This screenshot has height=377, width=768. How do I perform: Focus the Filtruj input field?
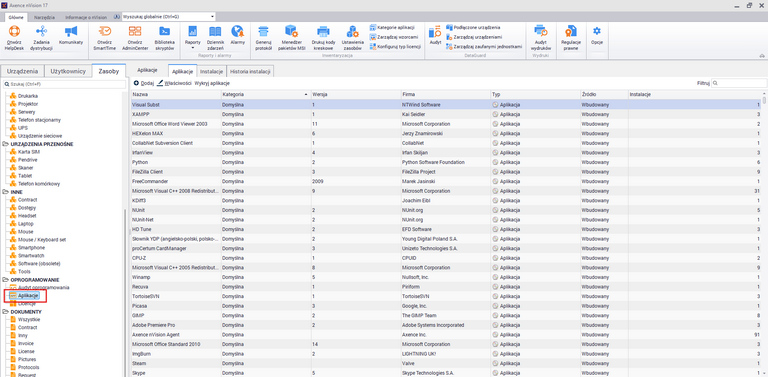point(739,84)
